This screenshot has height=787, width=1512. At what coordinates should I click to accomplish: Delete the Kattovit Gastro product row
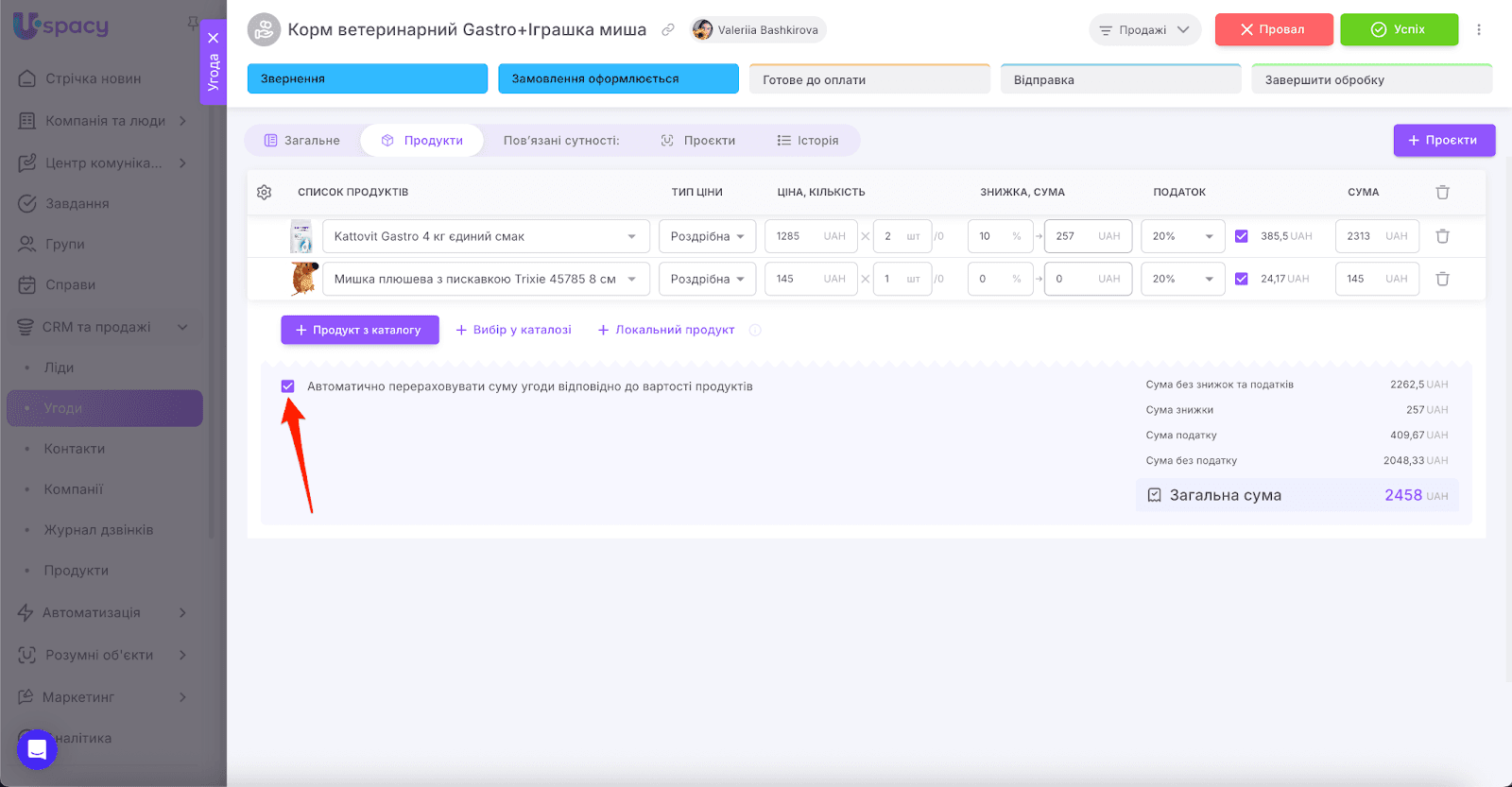tap(1442, 236)
